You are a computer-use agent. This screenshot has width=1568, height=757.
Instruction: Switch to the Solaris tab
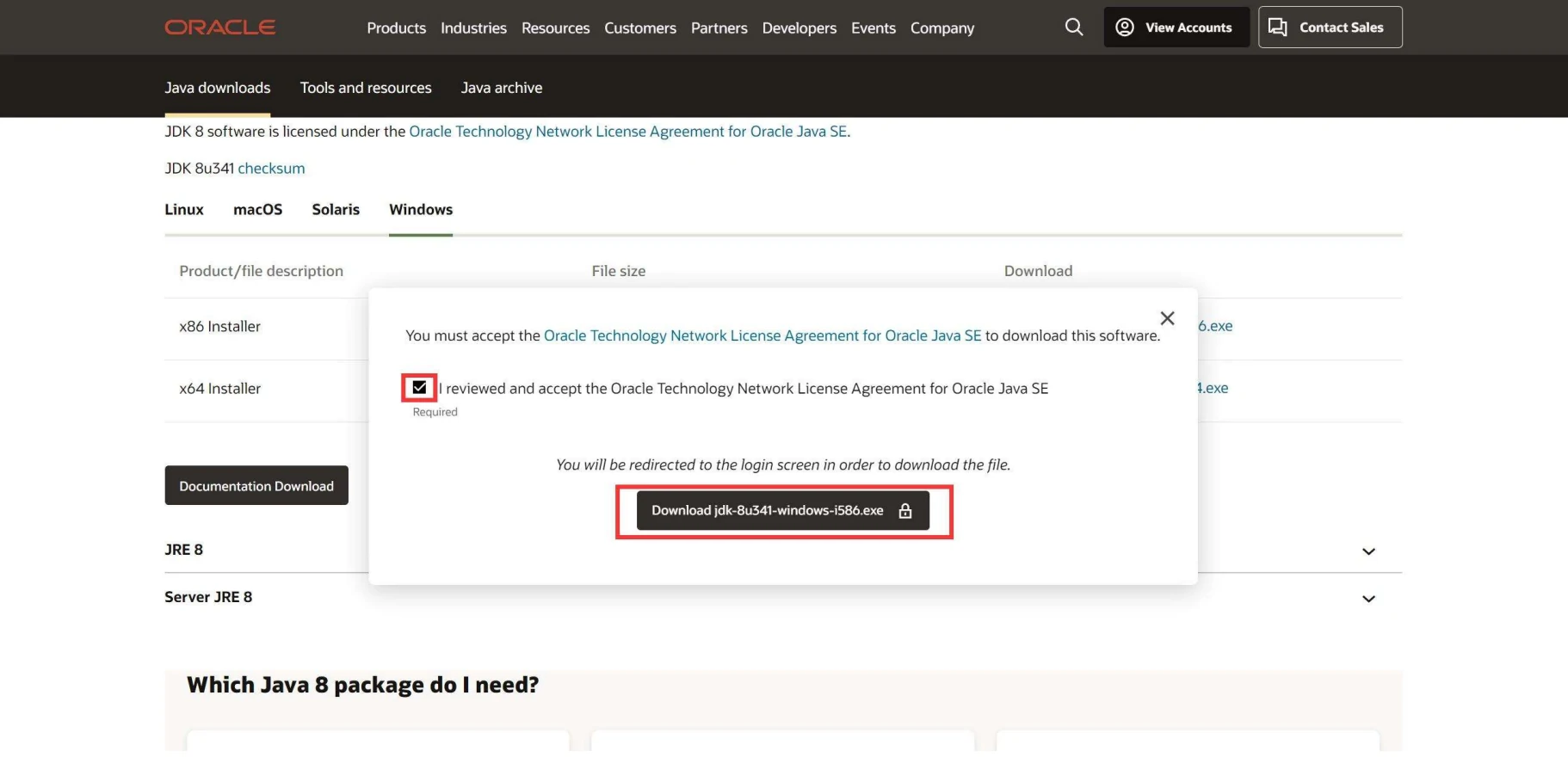pos(336,210)
